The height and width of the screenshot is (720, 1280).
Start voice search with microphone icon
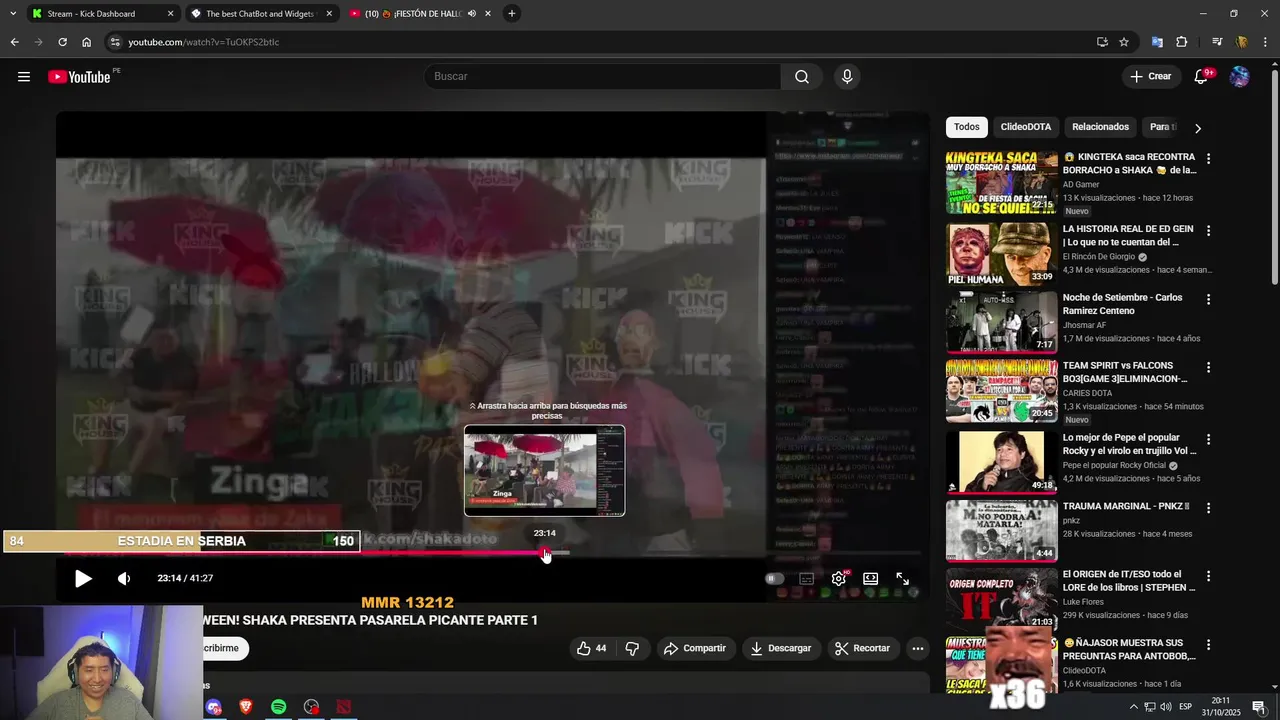click(847, 77)
